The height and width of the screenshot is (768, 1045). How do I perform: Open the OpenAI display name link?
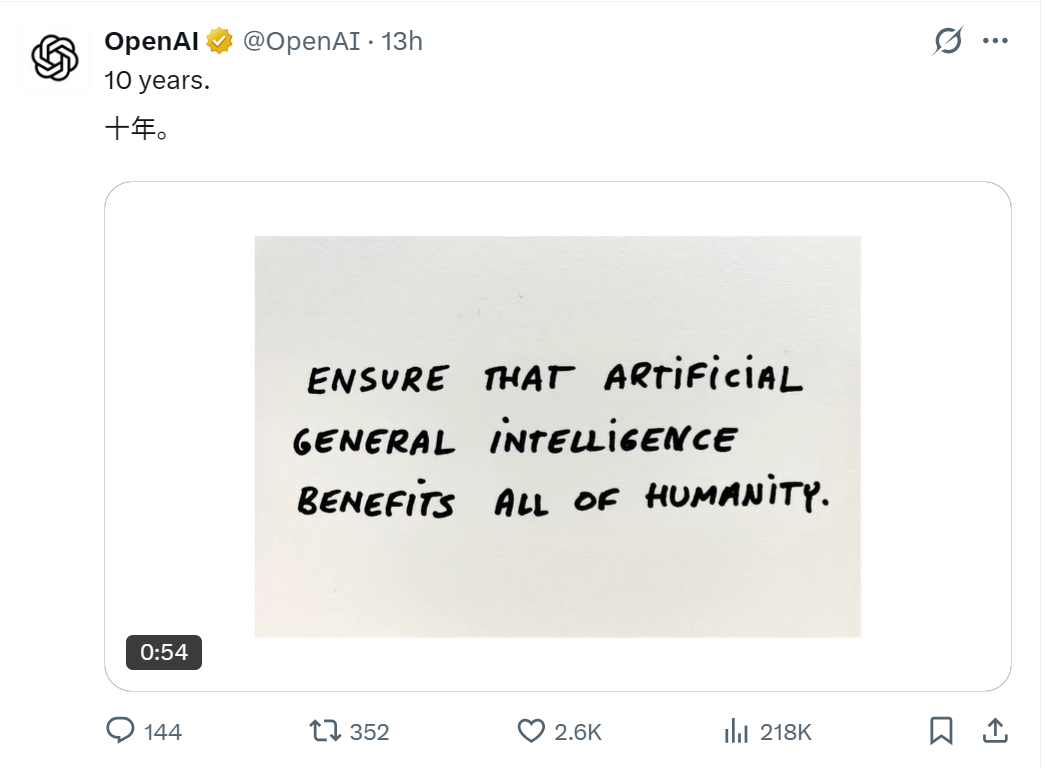pyautogui.click(x=152, y=41)
